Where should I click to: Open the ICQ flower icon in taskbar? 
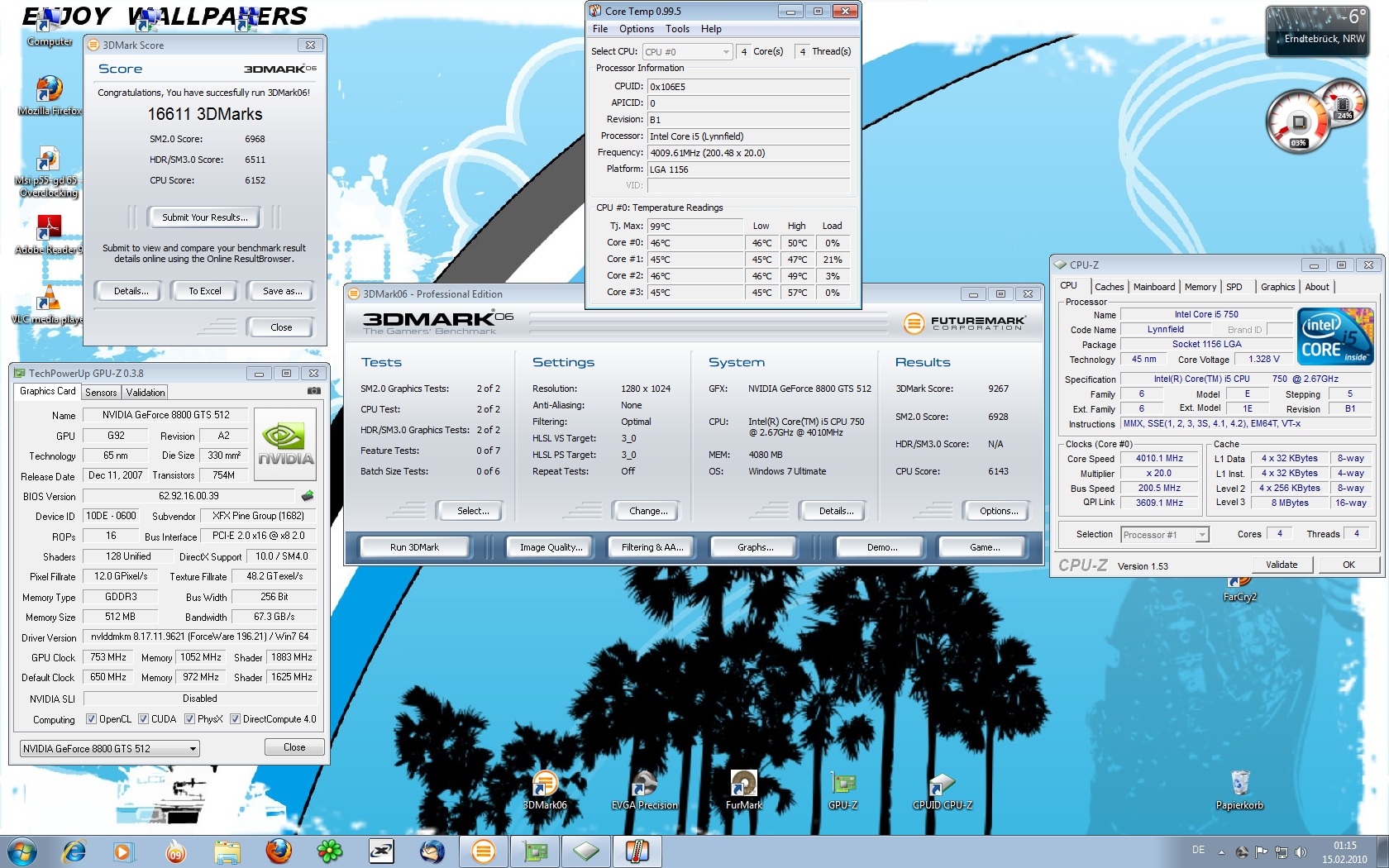point(330,851)
